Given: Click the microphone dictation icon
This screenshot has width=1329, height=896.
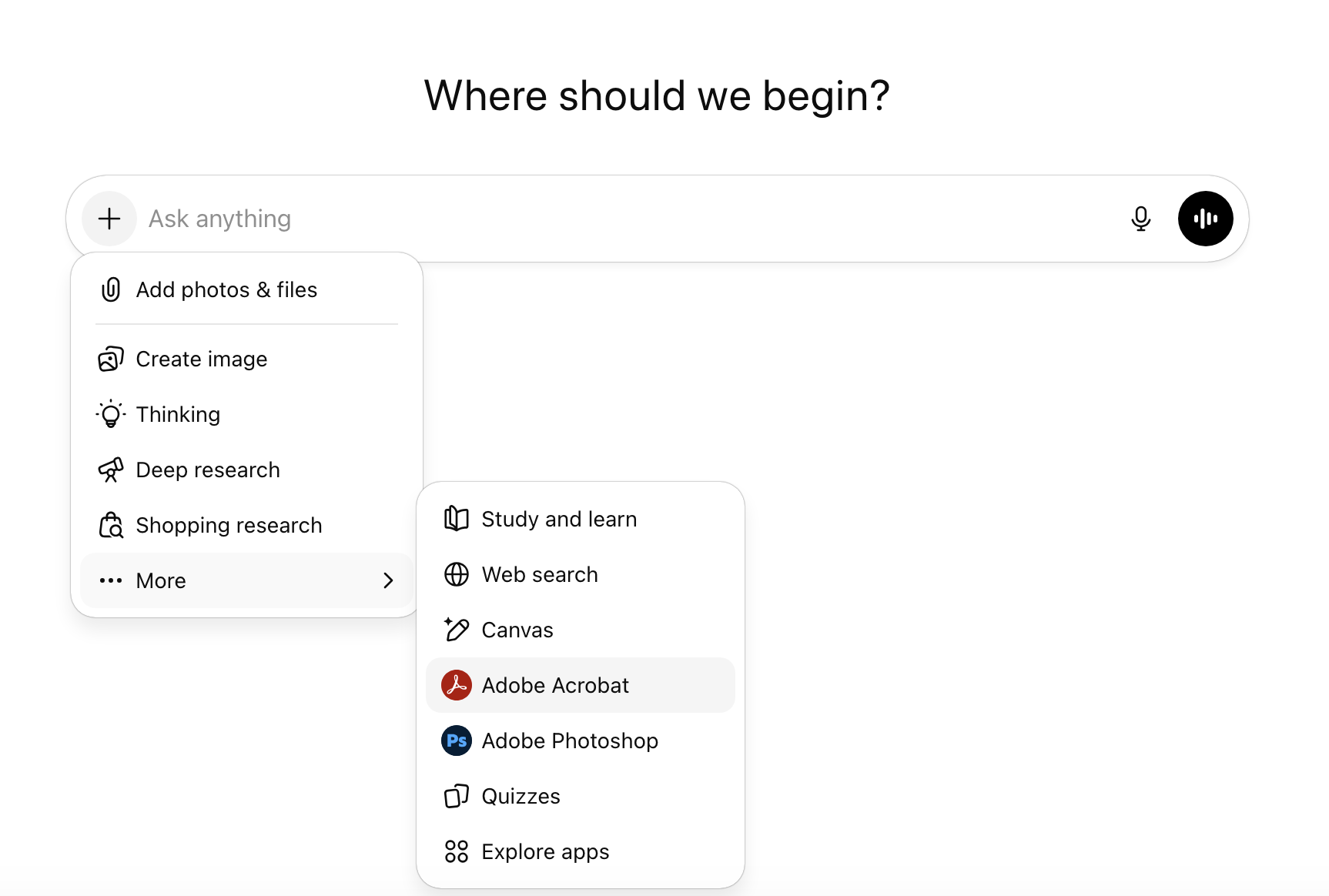Looking at the screenshot, I should click(1140, 219).
